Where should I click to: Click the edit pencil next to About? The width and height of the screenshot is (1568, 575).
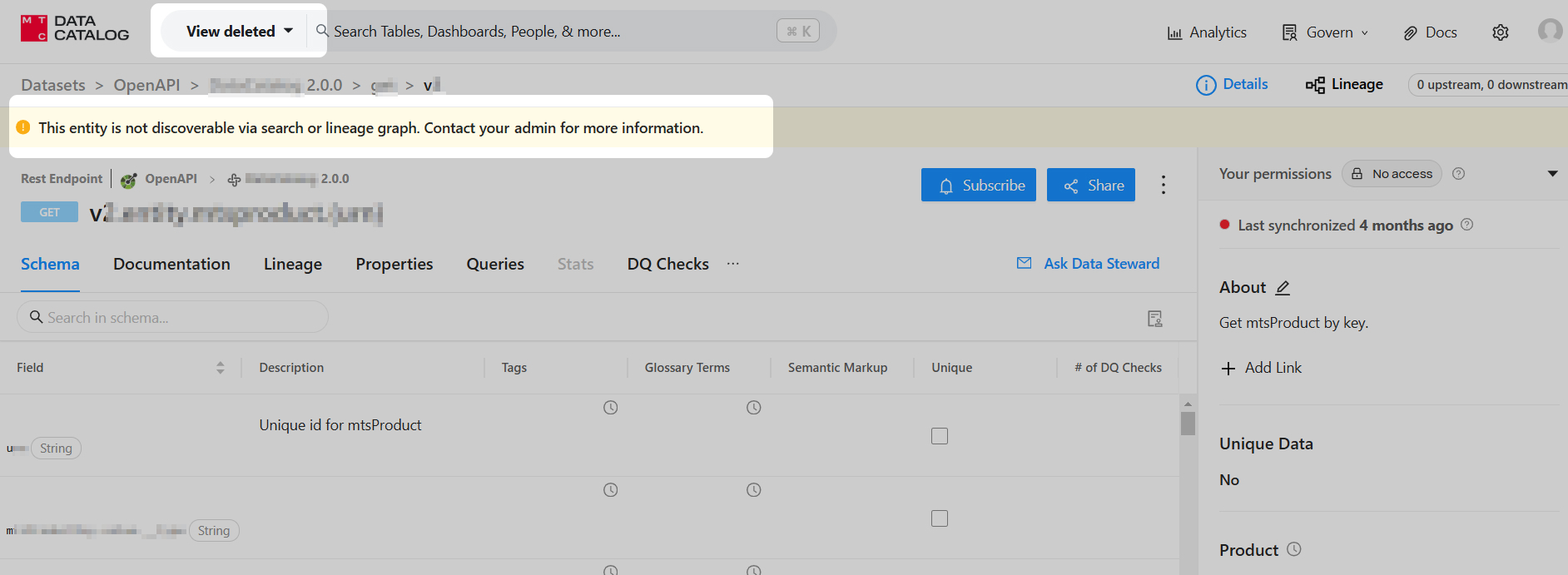[1283, 288]
